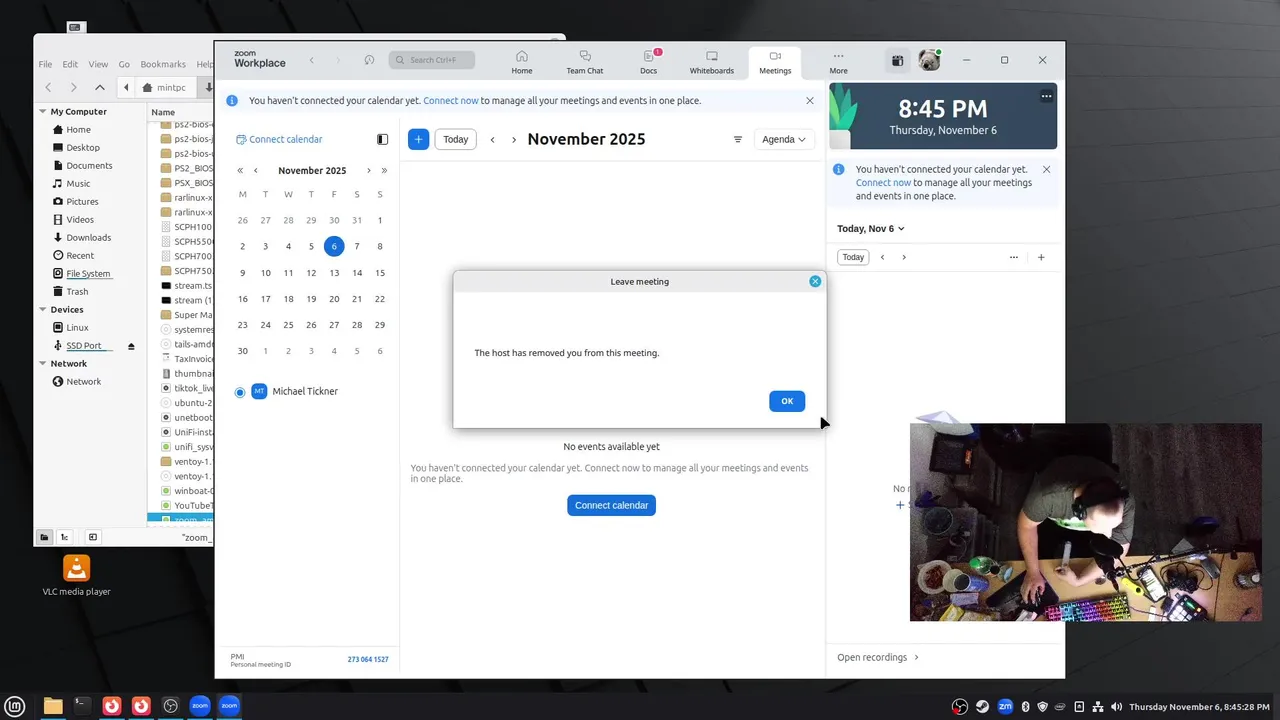Eject the SSD Port drive

[131, 346]
